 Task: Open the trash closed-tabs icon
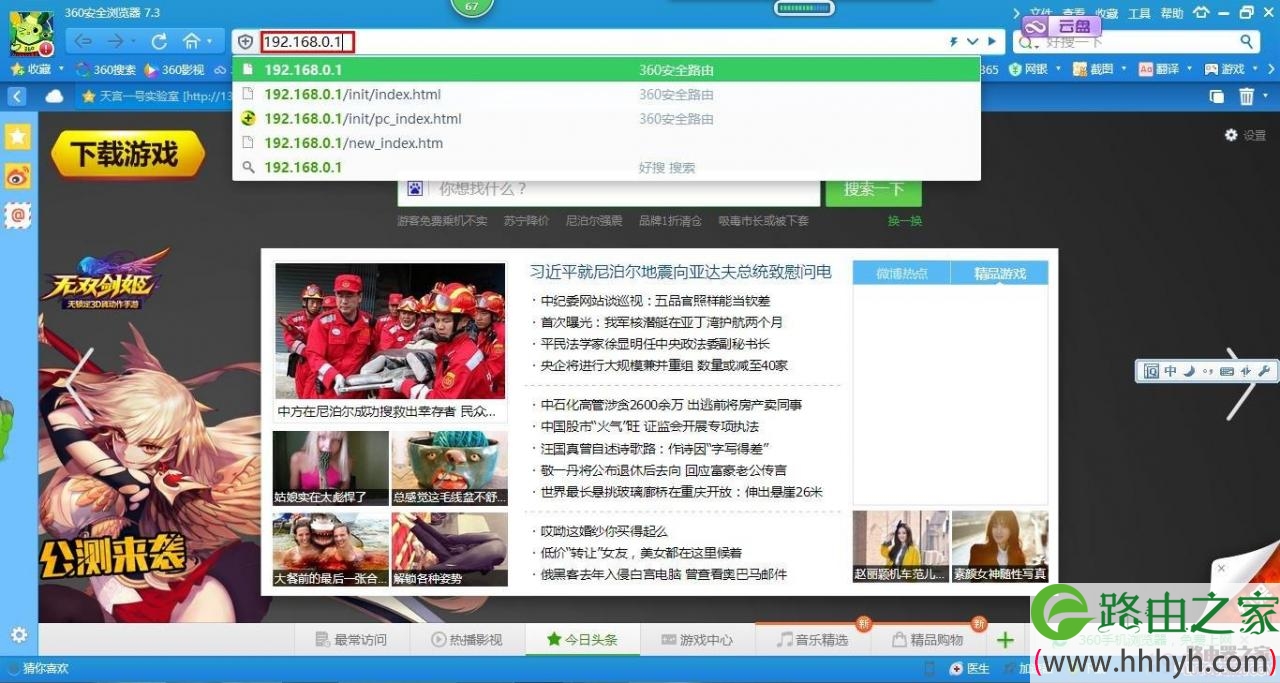coord(1246,96)
